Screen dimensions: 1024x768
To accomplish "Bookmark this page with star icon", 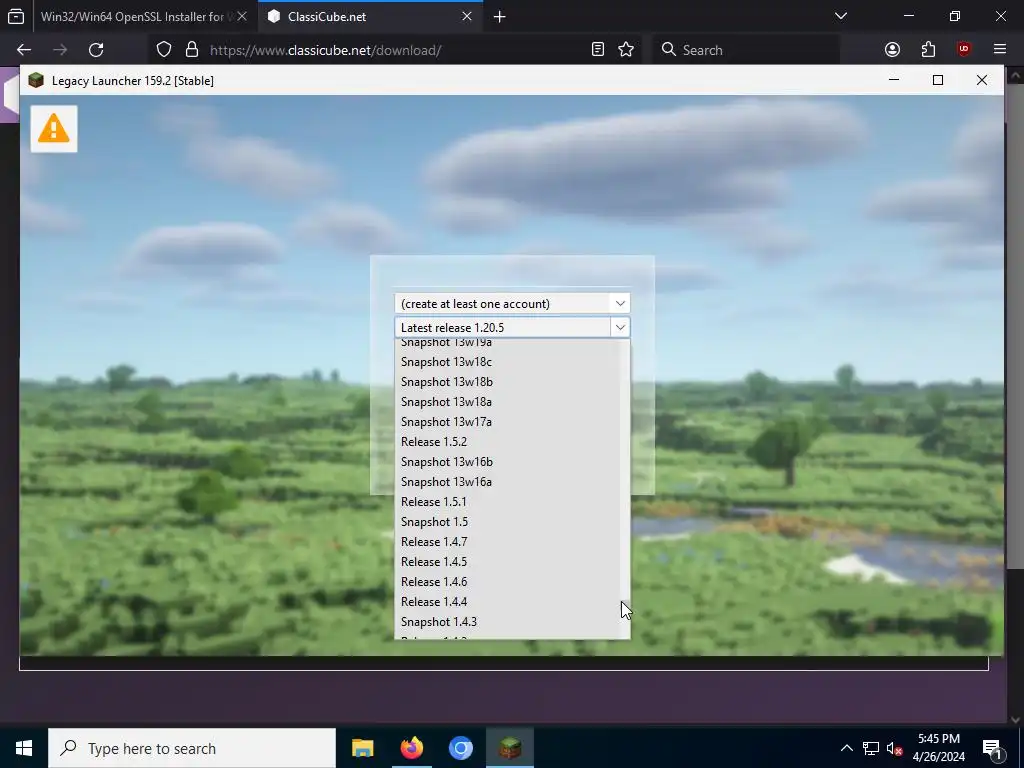I will [x=626, y=50].
